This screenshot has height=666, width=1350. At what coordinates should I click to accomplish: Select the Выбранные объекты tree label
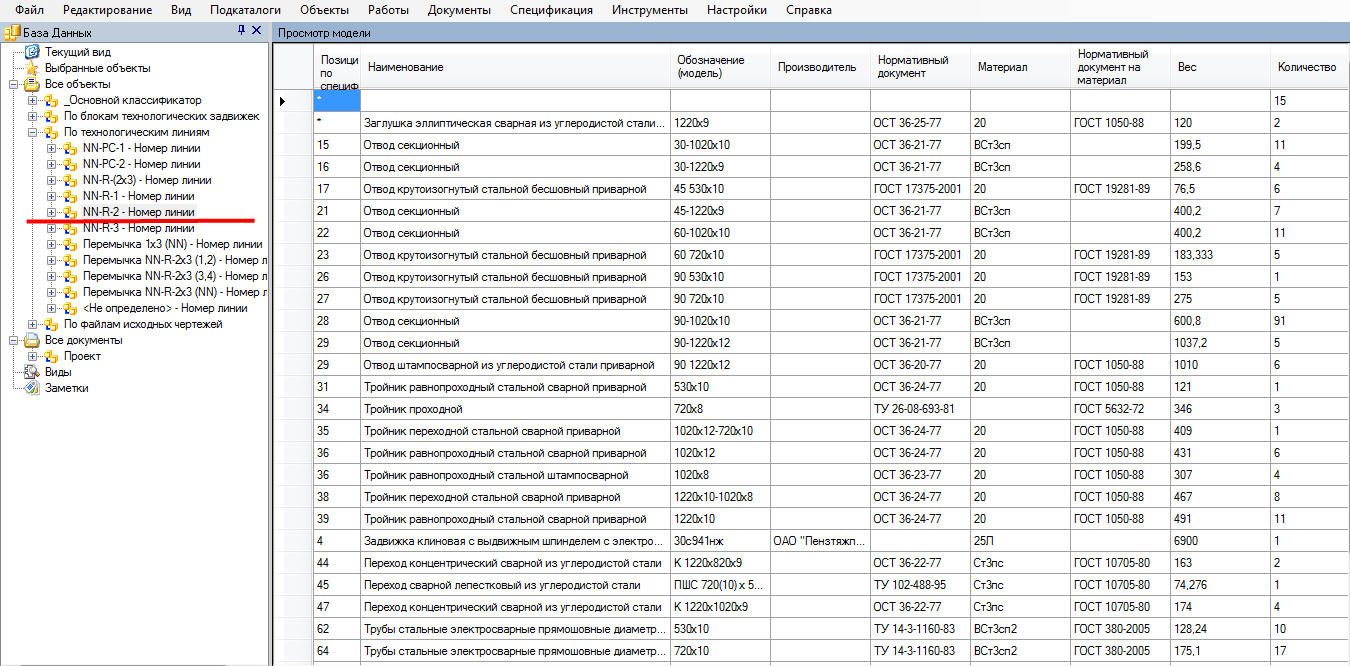(98, 68)
